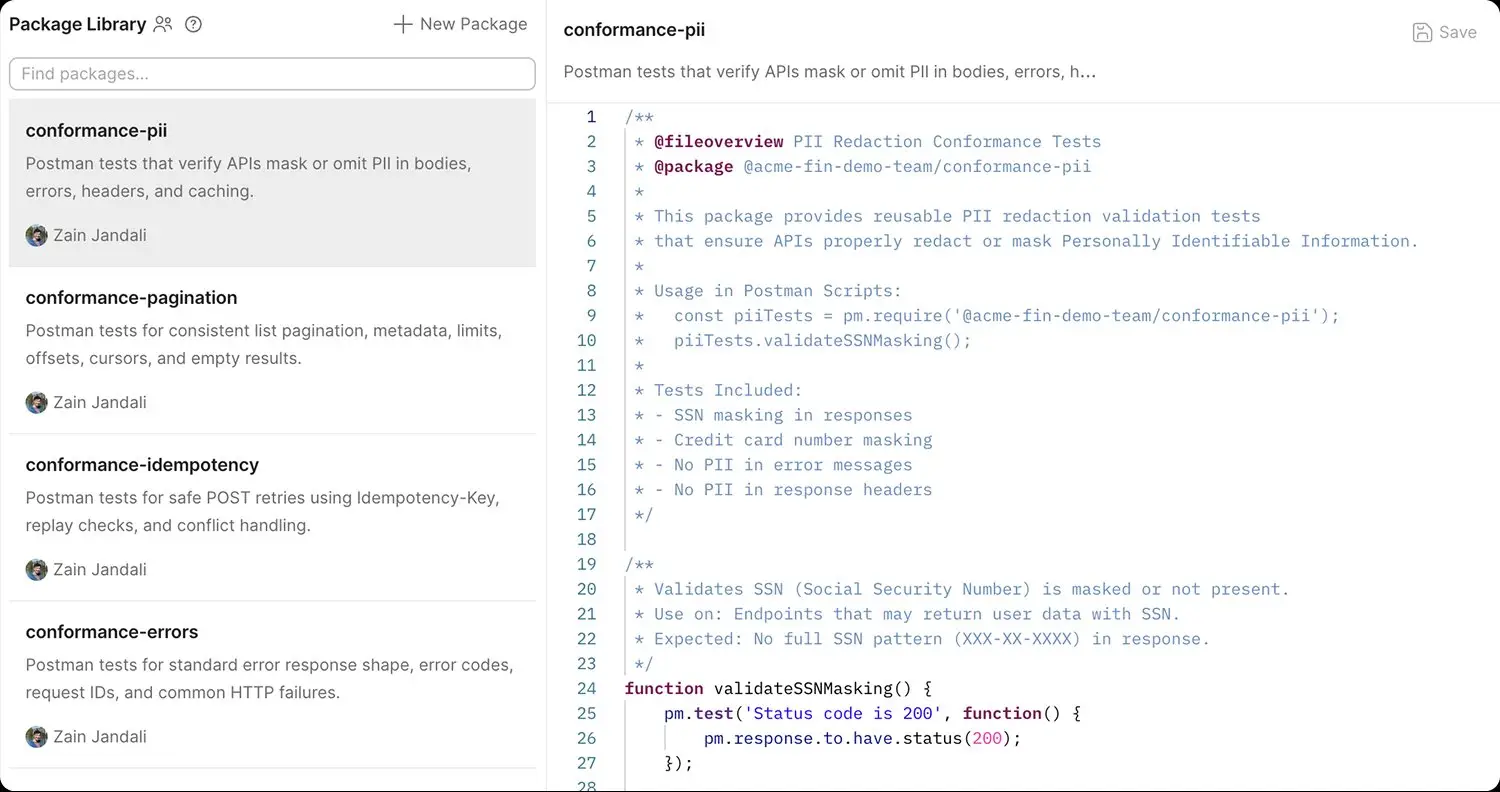Click the conformance-pii description in the list
Image resolution: width=1500 pixels, height=792 pixels.
248,177
